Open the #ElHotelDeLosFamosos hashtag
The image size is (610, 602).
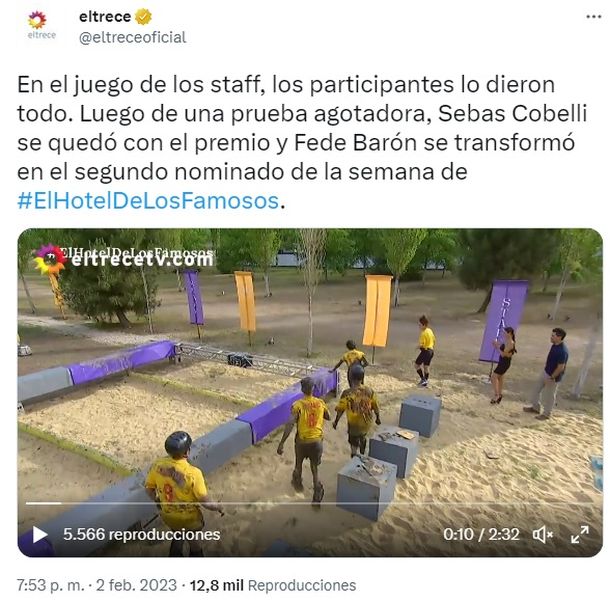148,201
